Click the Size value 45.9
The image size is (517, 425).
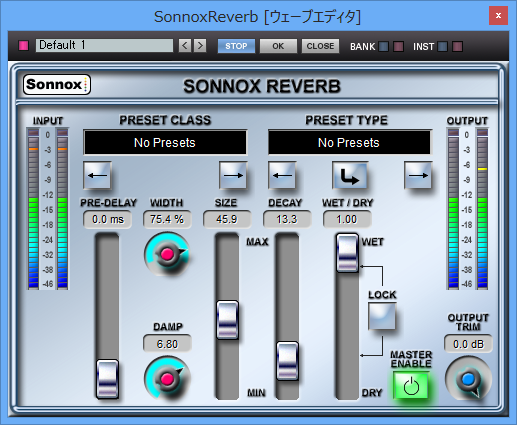point(227,219)
